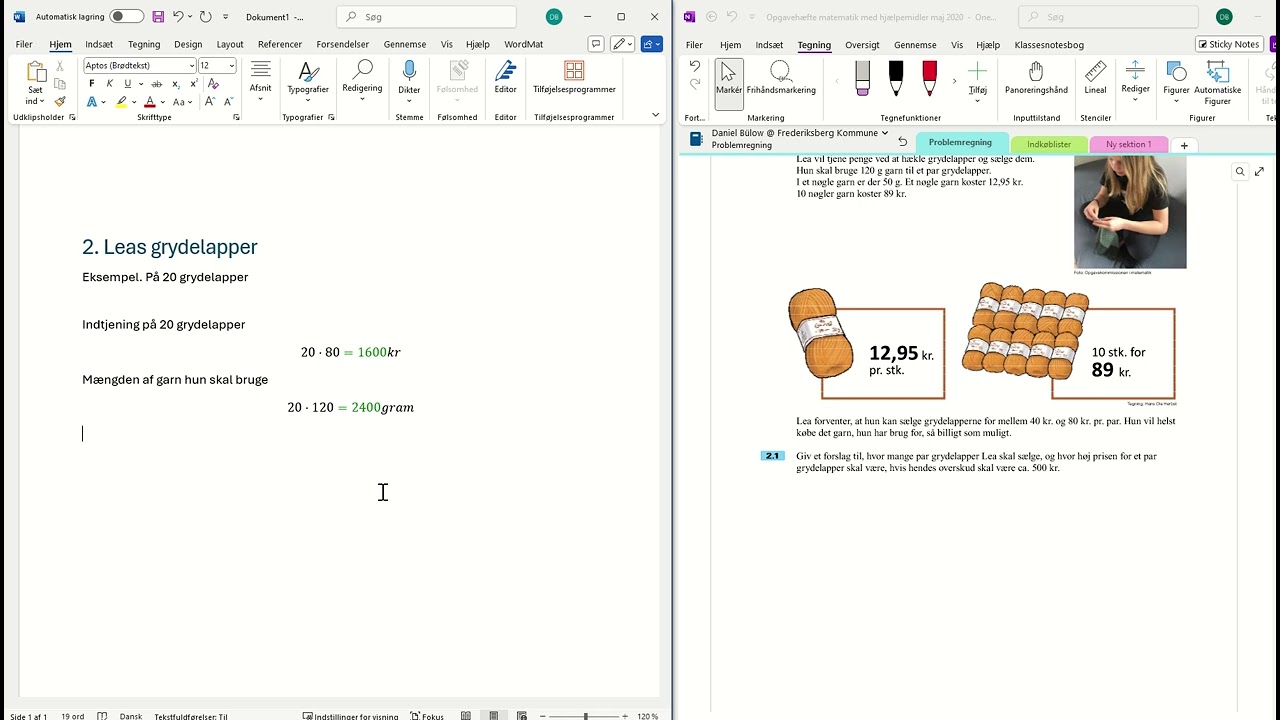1280x720 pixels.
Task: Add new OneNote section plus
Action: tap(1184, 146)
